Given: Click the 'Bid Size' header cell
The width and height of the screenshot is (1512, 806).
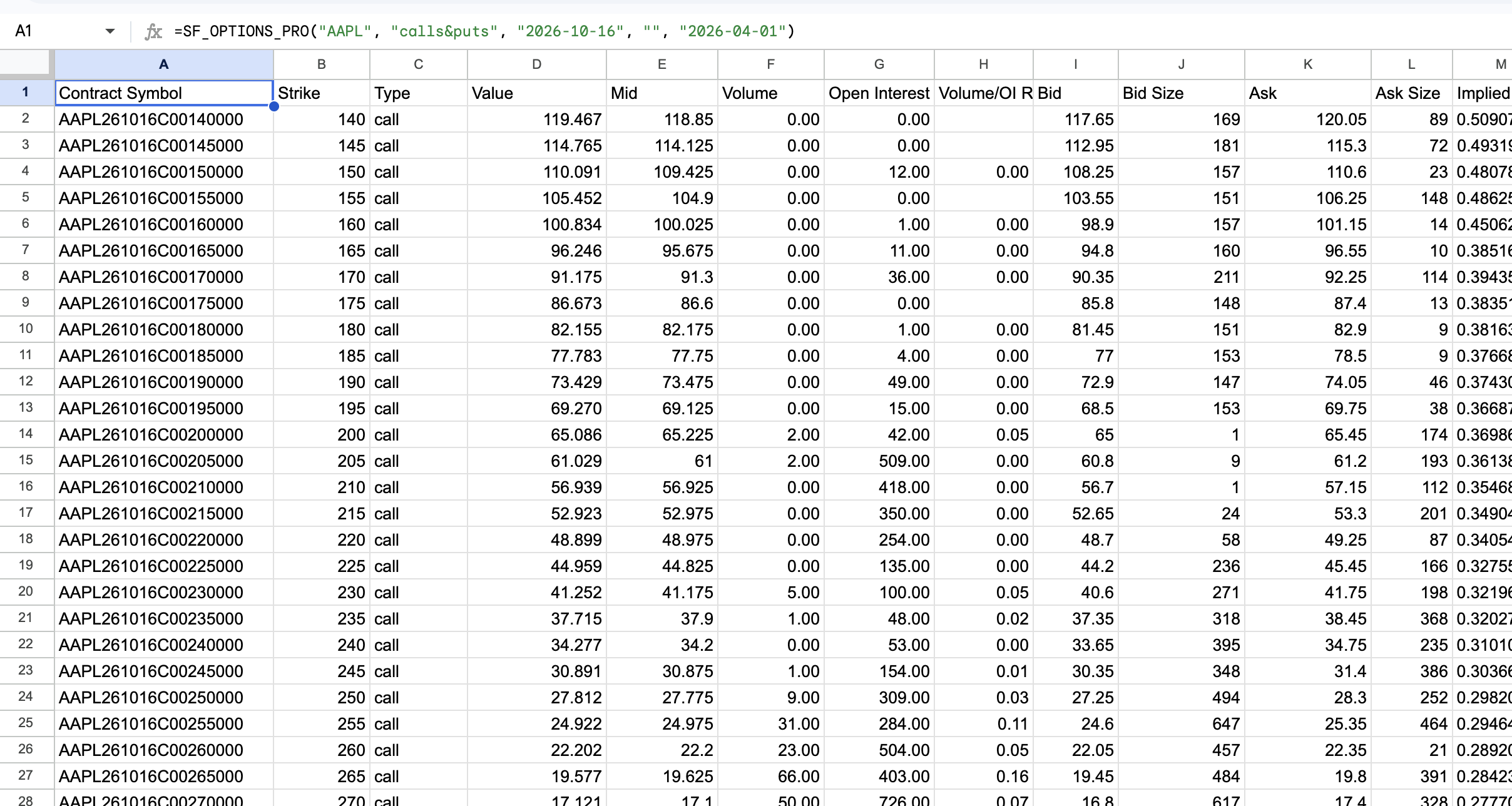Looking at the screenshot, I should pyautogui.click(x=1182, y=93).
